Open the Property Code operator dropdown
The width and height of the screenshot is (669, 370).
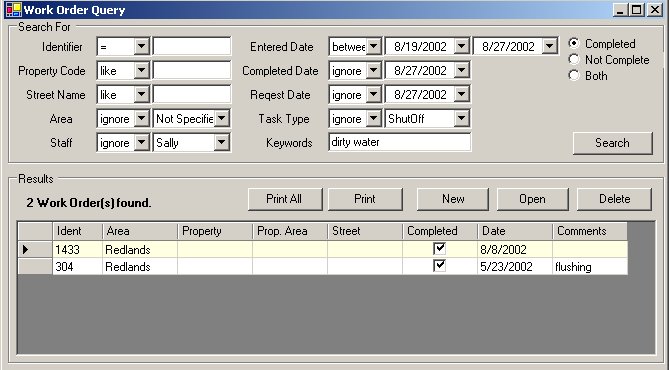tap(141, 70)
